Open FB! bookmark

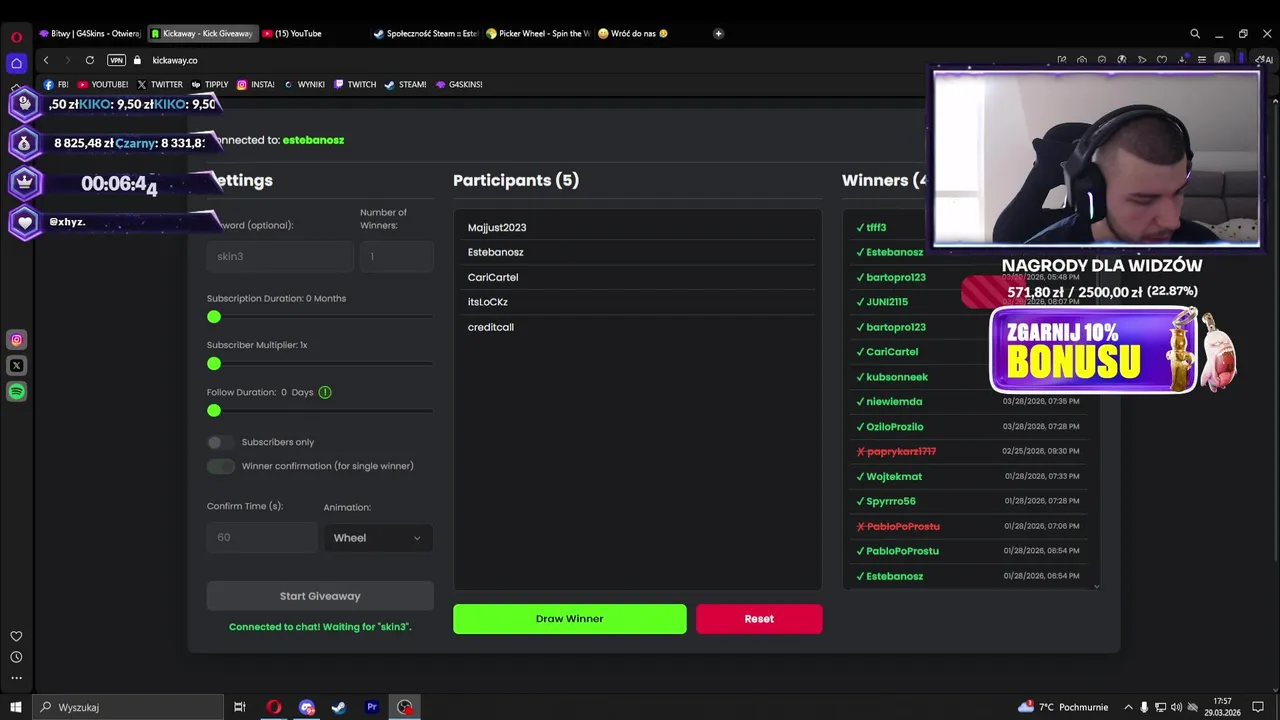pos(56,85)
